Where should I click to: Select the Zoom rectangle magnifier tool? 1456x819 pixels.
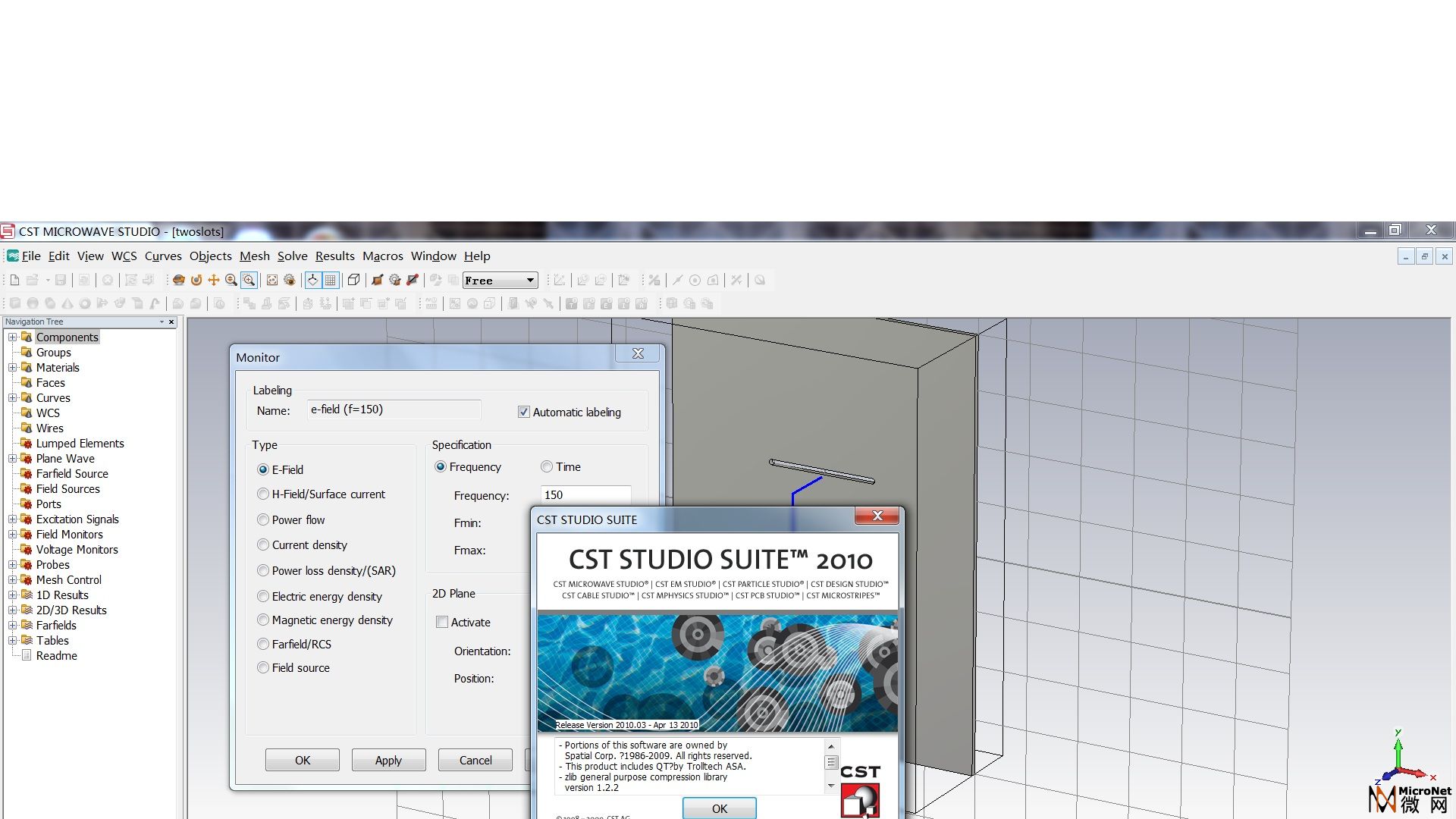(249, 281)
